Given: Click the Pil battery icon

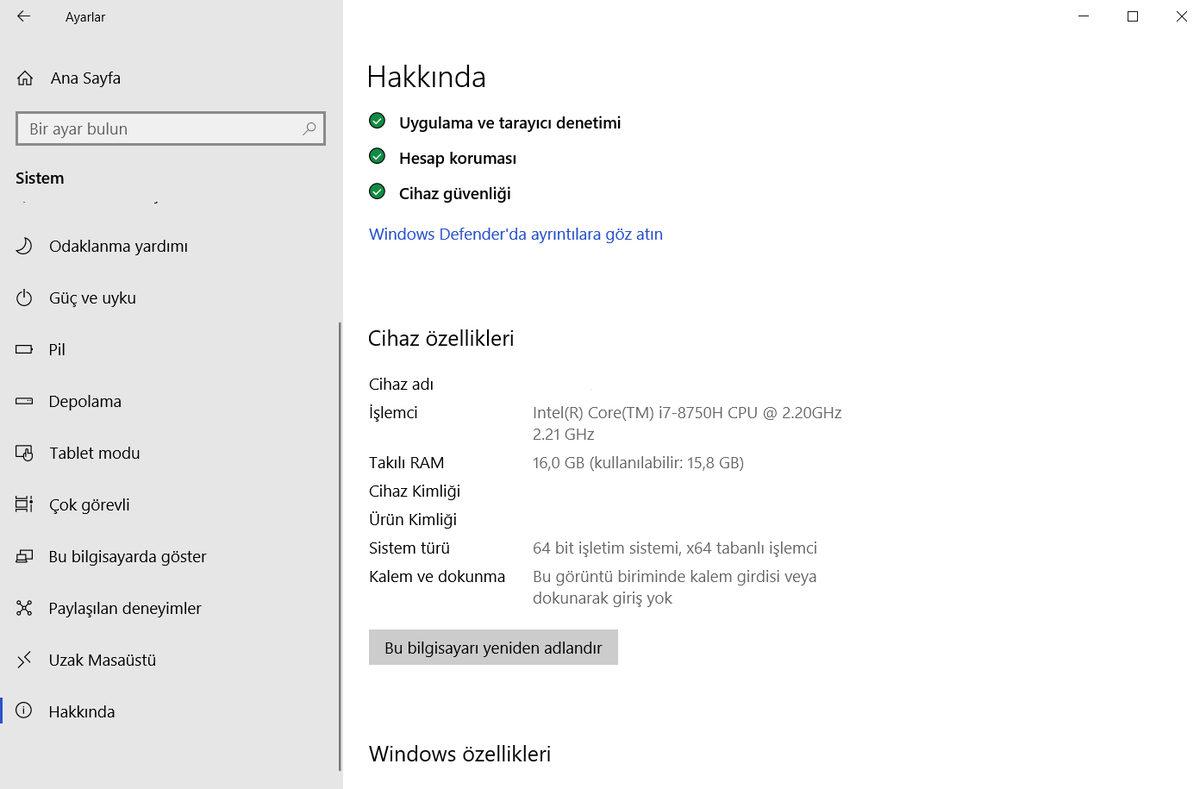Looking at the screenshot, I should (25, 350).
